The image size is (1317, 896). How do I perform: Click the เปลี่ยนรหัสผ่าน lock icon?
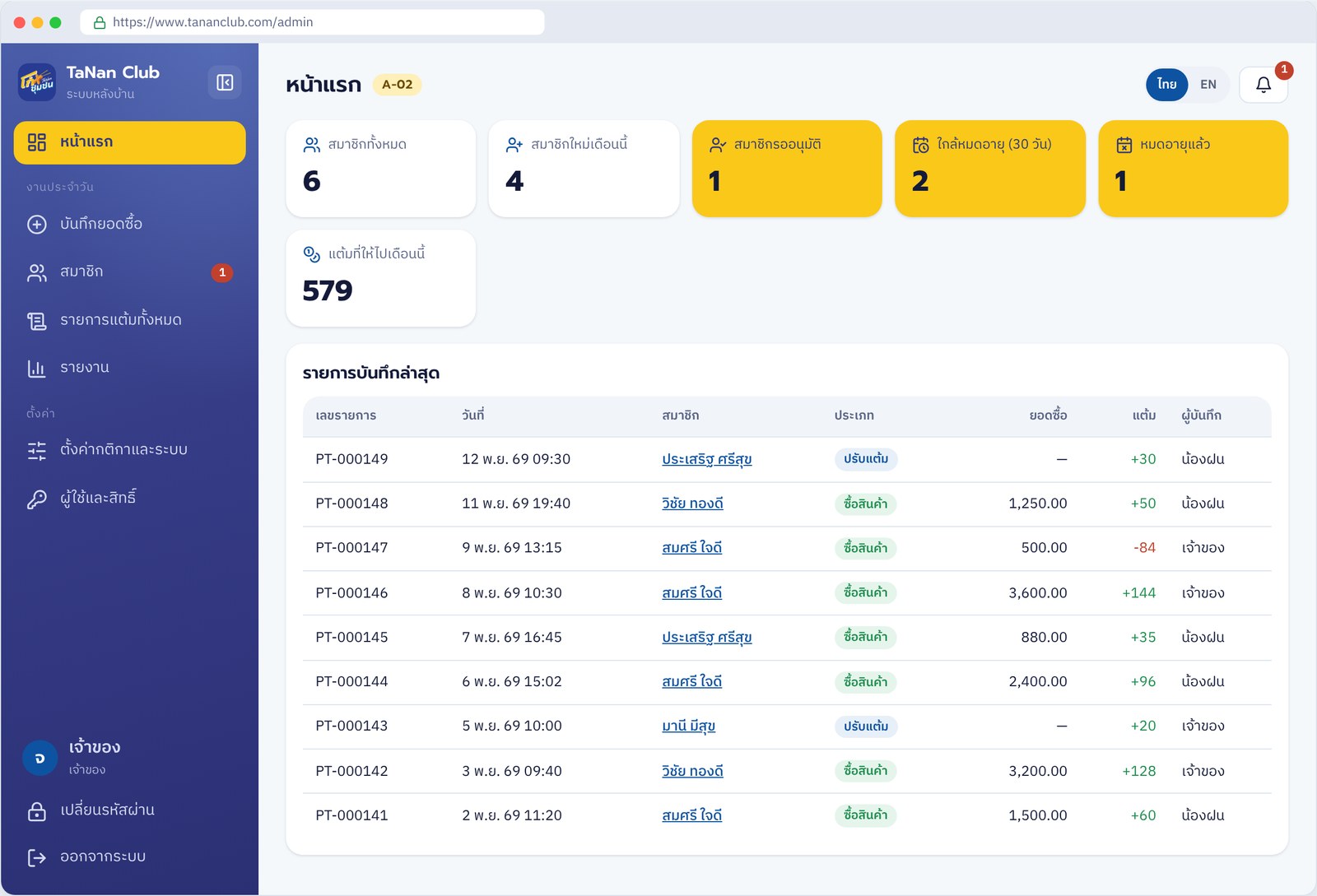pyautogui.click(x=37, y=811)
